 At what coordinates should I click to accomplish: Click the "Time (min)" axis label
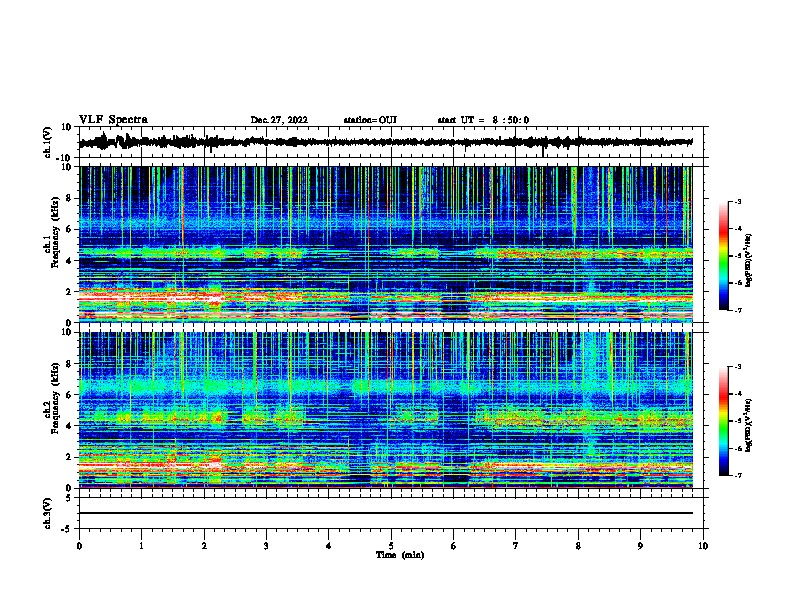400,555
